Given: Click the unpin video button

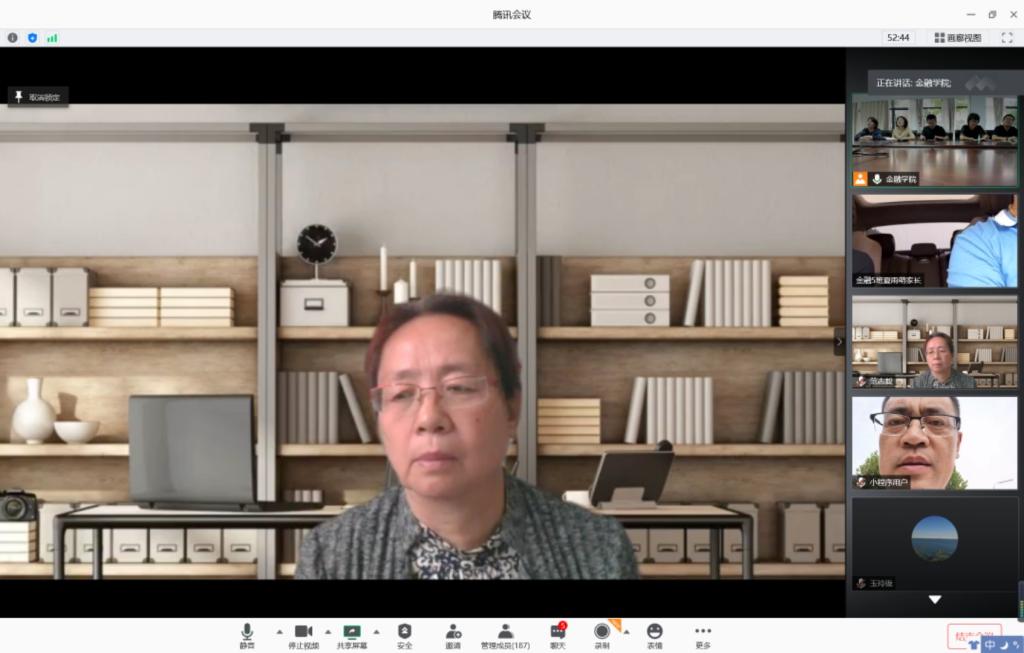Looking at the screenshot, I should click(x=37, y=97).
